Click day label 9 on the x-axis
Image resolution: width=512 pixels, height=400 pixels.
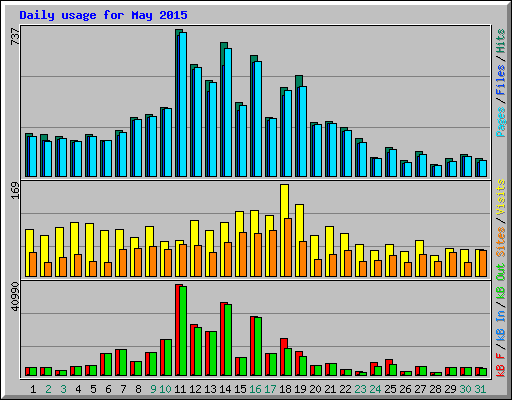(x=153, y=389)
